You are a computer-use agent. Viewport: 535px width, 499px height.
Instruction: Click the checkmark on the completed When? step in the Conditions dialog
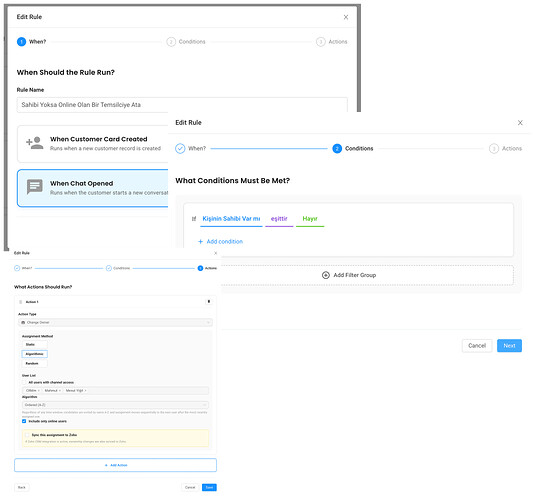point(180,148)
